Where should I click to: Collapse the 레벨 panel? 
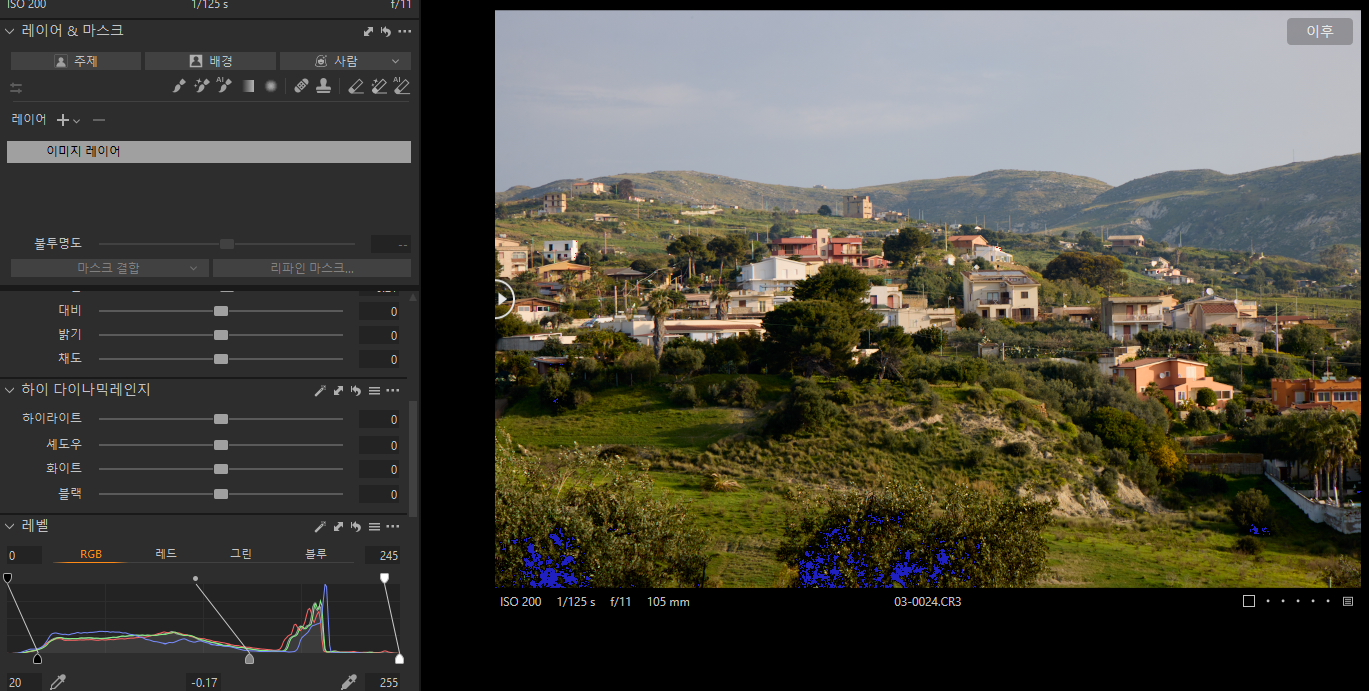[x=10, y=526]
